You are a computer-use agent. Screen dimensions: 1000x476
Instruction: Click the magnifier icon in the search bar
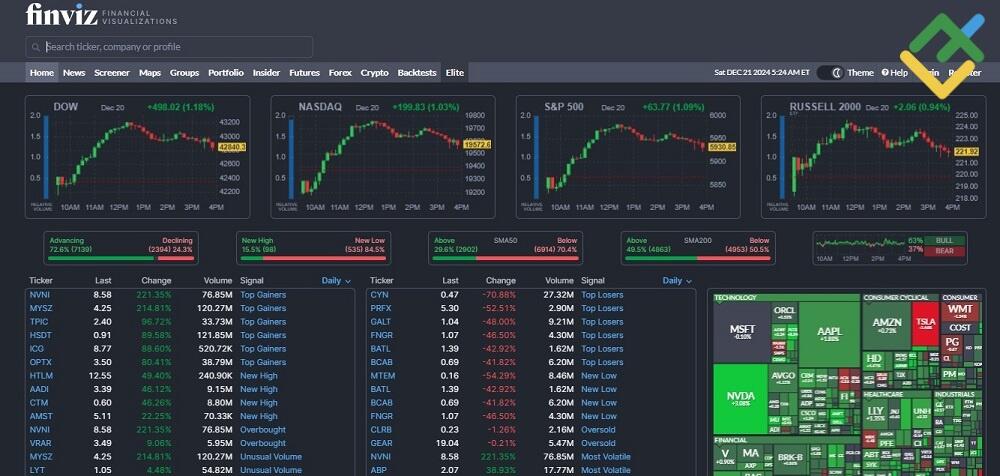(x=36, y=47)
